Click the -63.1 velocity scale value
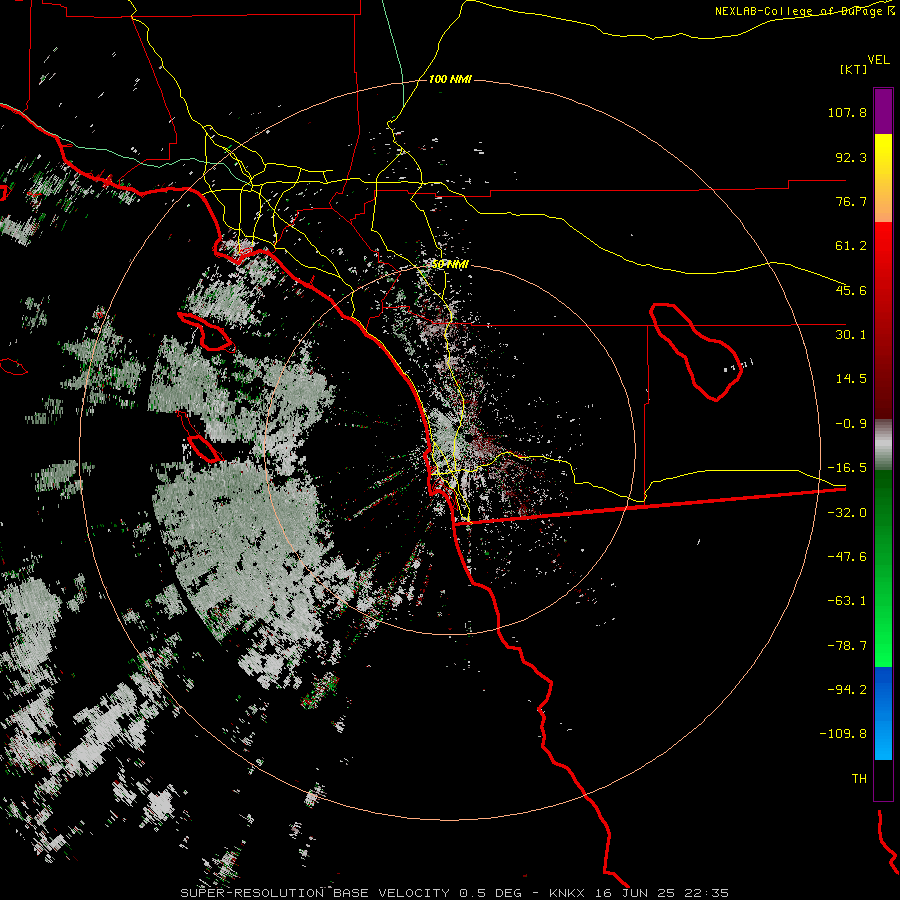This screenshot has width=900, height=900. (x=847, y=601)
